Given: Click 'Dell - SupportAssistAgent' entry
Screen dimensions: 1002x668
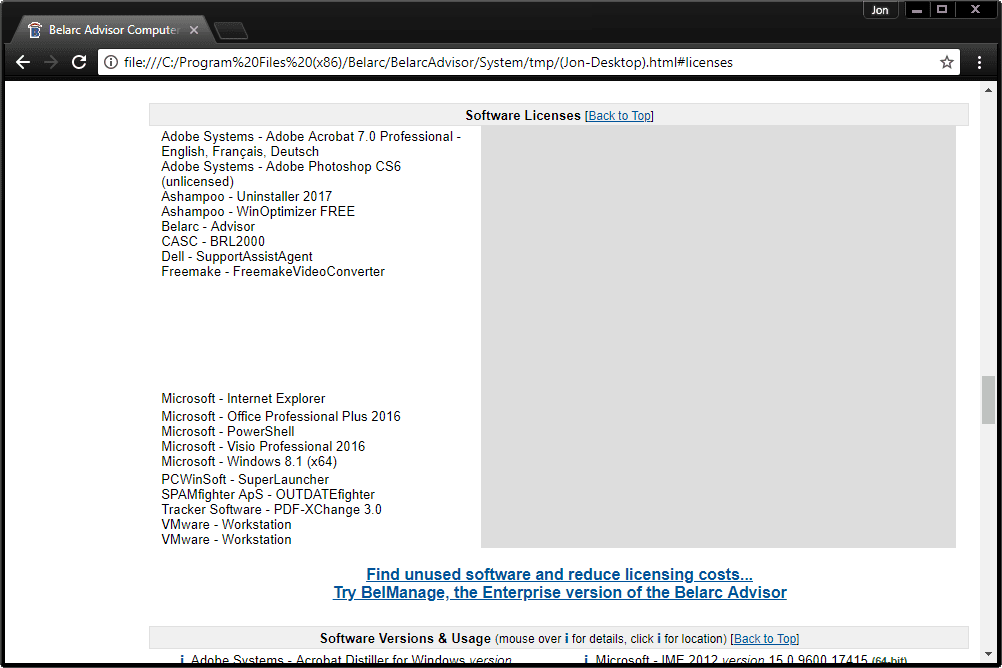Looking at the screenshot, I should tap(237, 256).
